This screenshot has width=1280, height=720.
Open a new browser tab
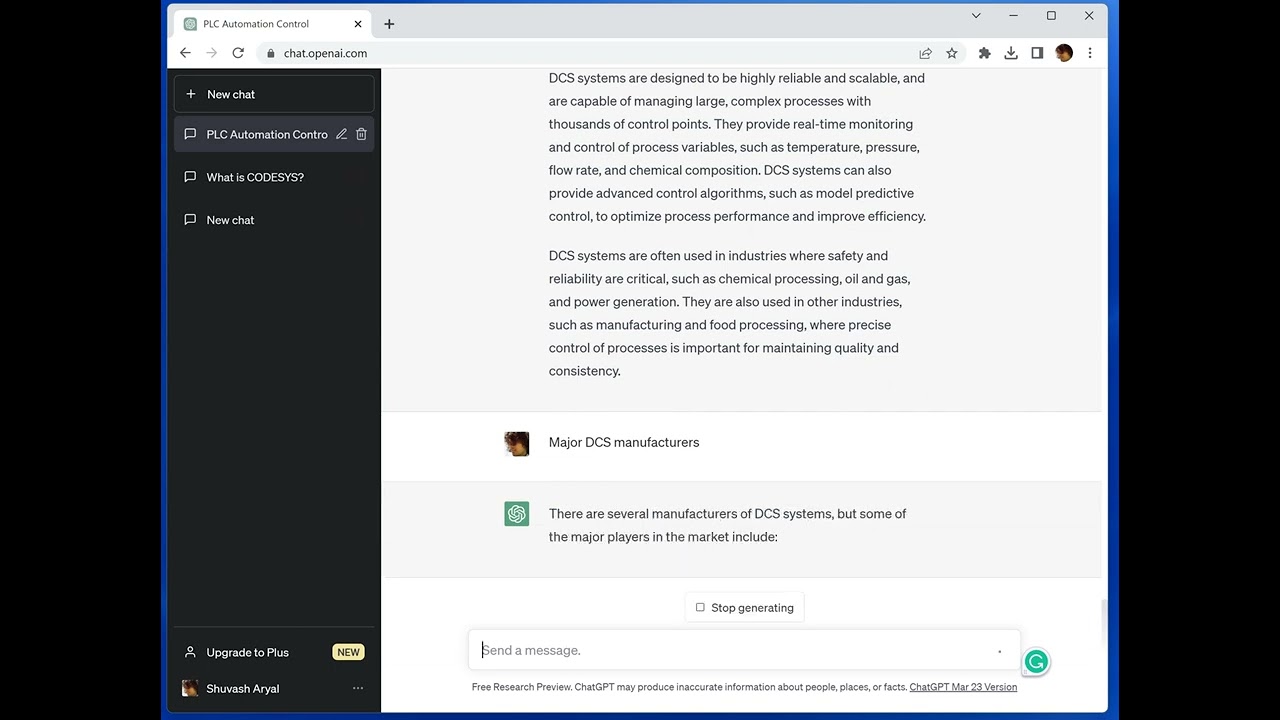coord(389,24)
